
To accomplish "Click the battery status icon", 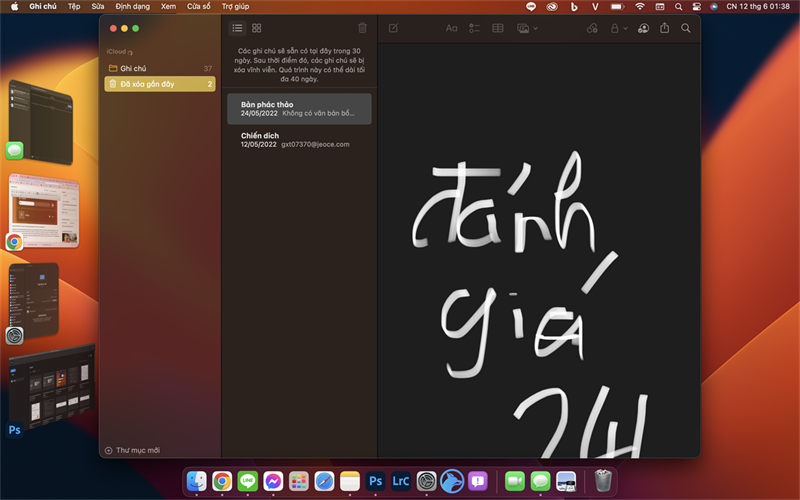I will [x=617, y=7].
